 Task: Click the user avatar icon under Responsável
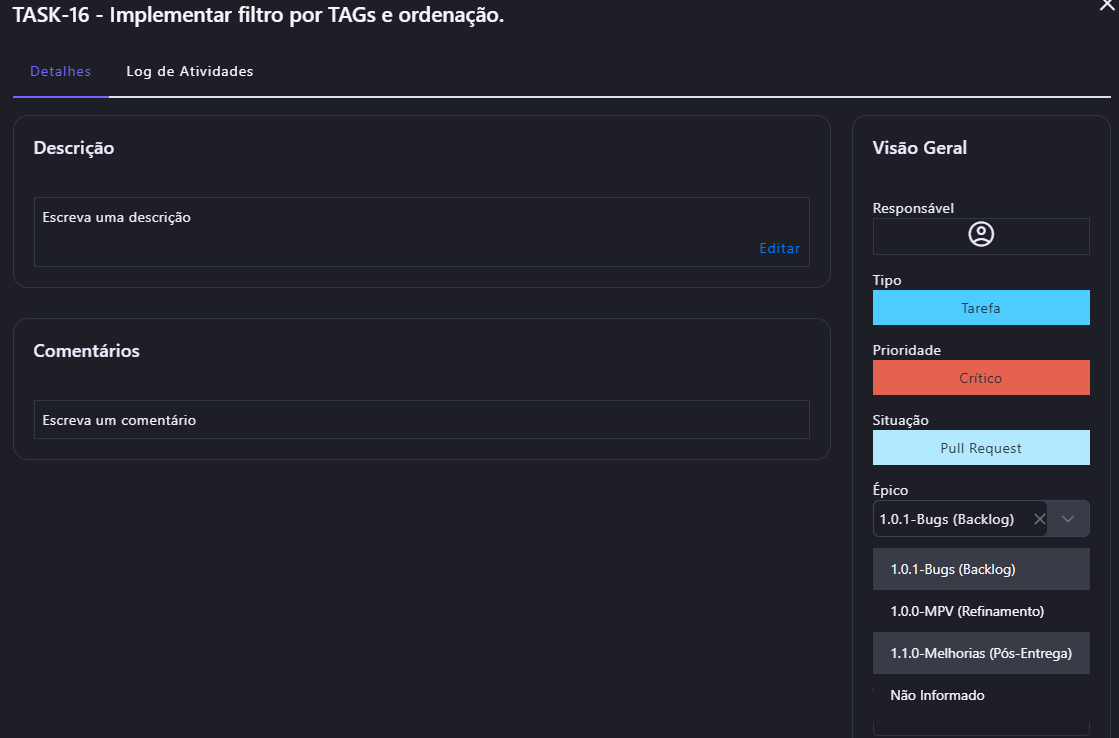click(x=981, y=235)
